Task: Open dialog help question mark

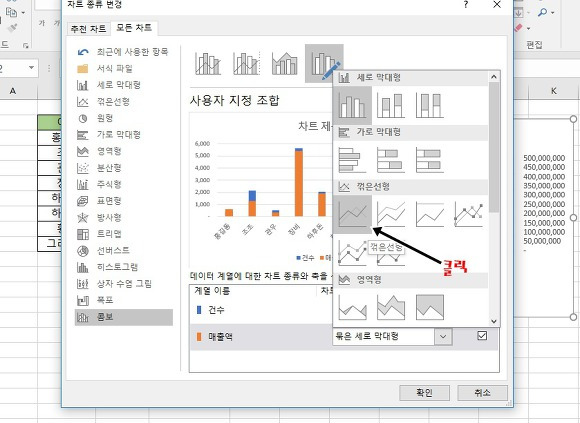Action: tap(466, 4)
